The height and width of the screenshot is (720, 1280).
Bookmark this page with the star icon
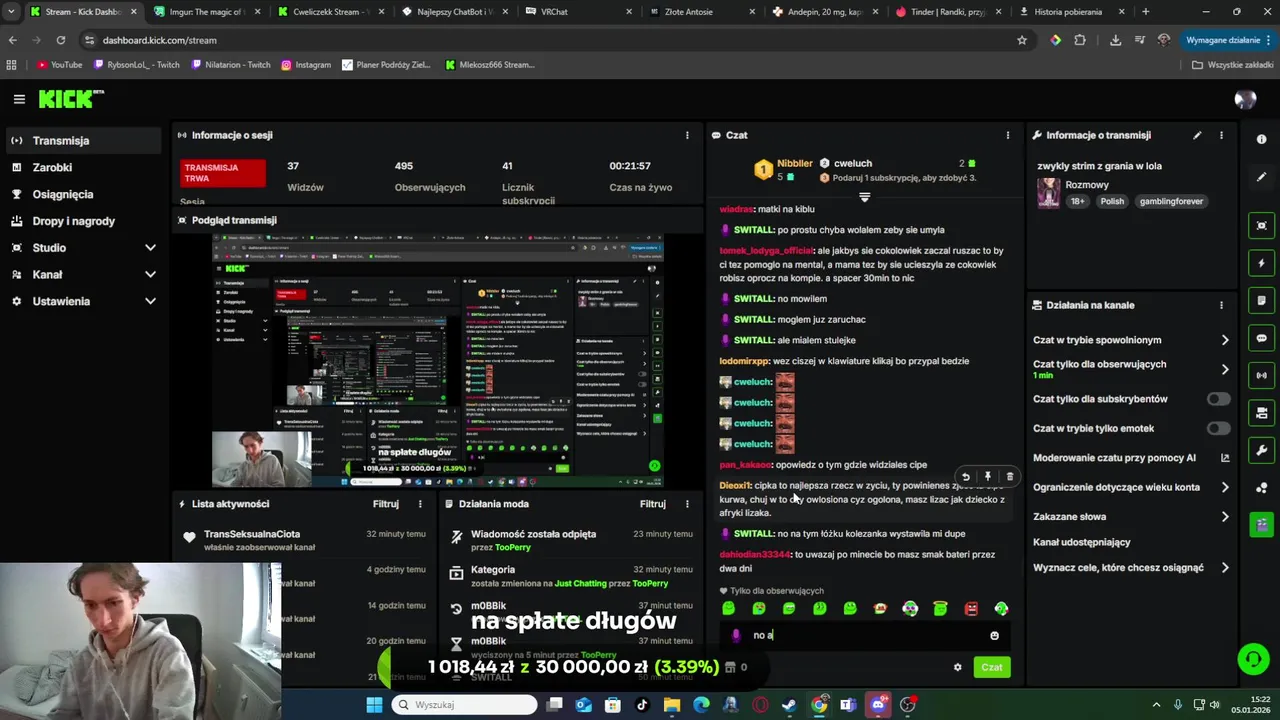coord(1022,40)
